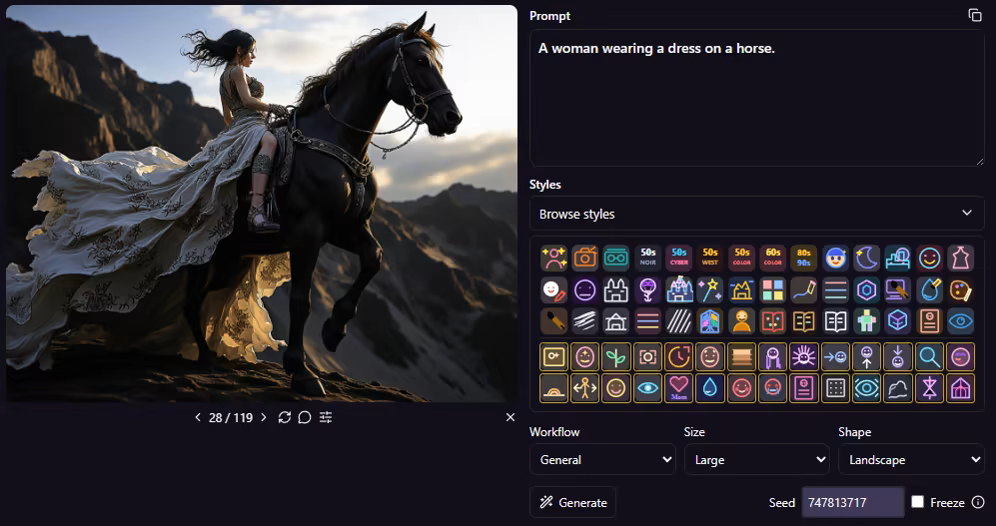This screenshot has width=996, height=526.
Task: Select the four pastel squares style icon
Action: pos(773,290)
